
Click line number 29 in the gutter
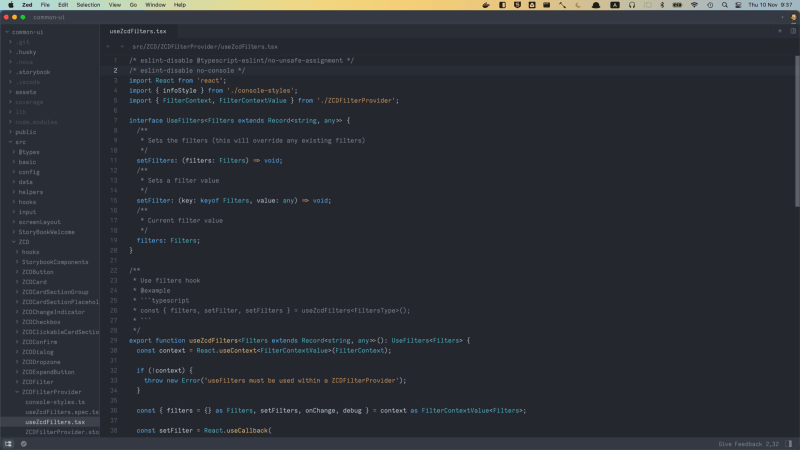pyautogui.click(x=114, y=340)
